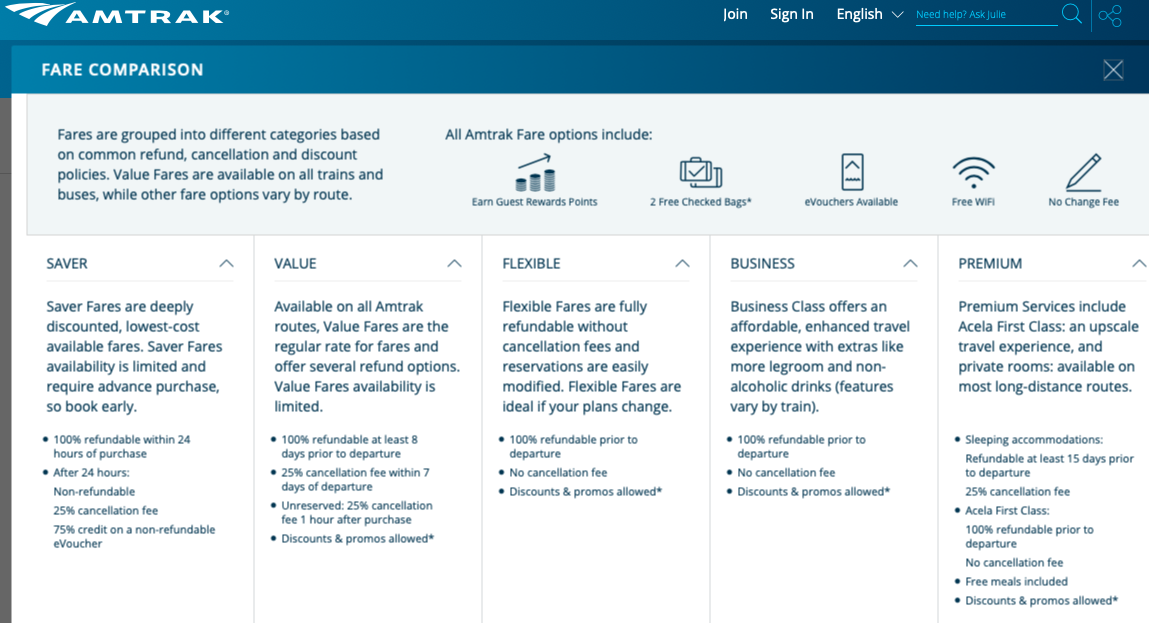Open the English language dropdown
This screenshot has width=1149, height=623.
869,14
